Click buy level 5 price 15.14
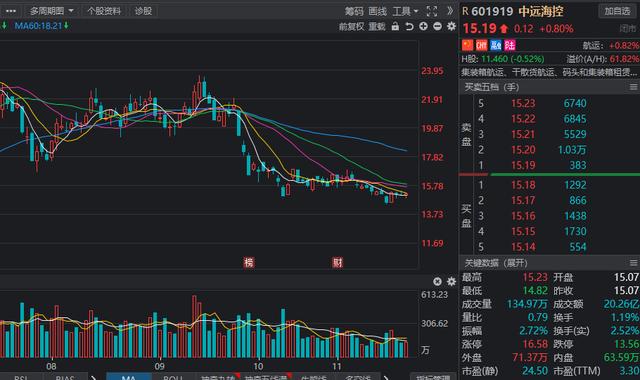The width and height of the screenshot is (640, 380). [x=523, y=247]
